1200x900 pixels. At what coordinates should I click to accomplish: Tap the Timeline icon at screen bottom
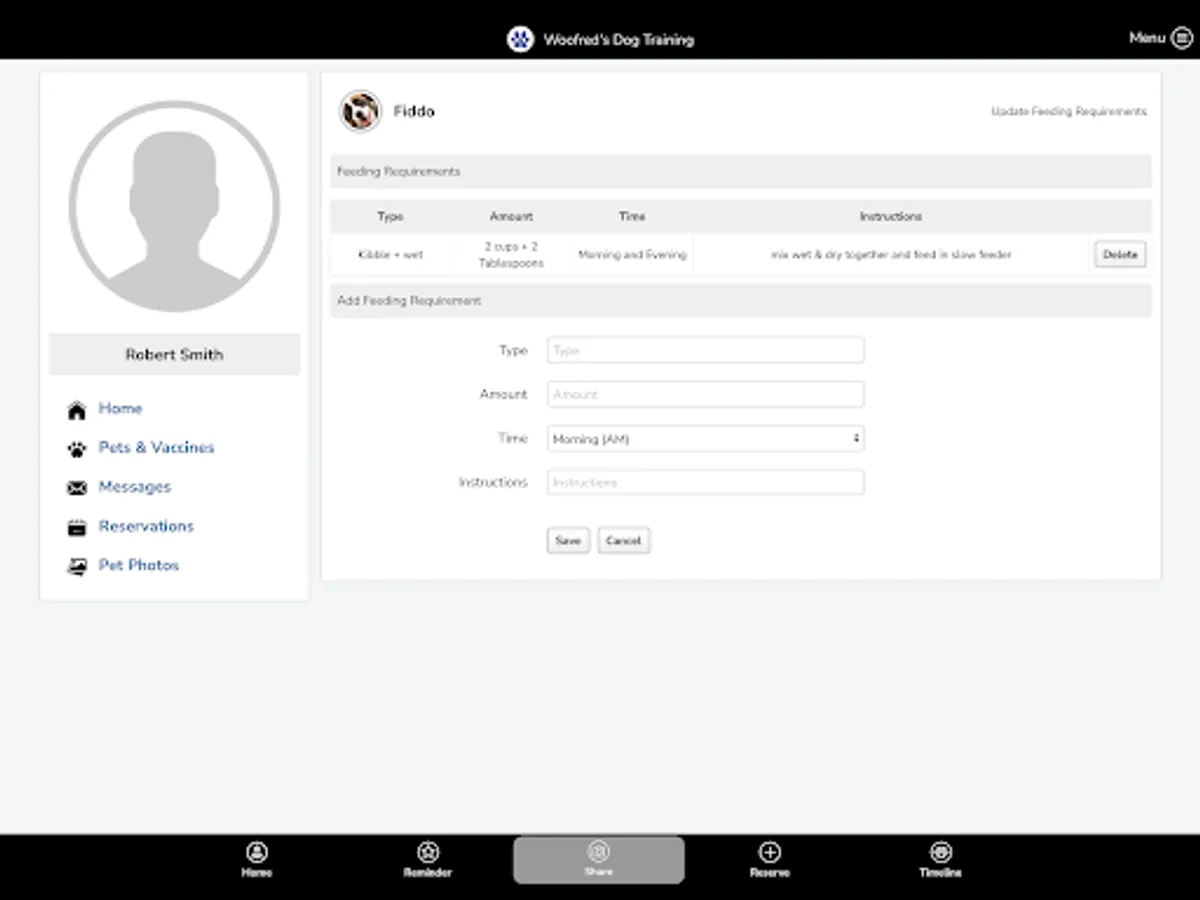tap(940, 852)
